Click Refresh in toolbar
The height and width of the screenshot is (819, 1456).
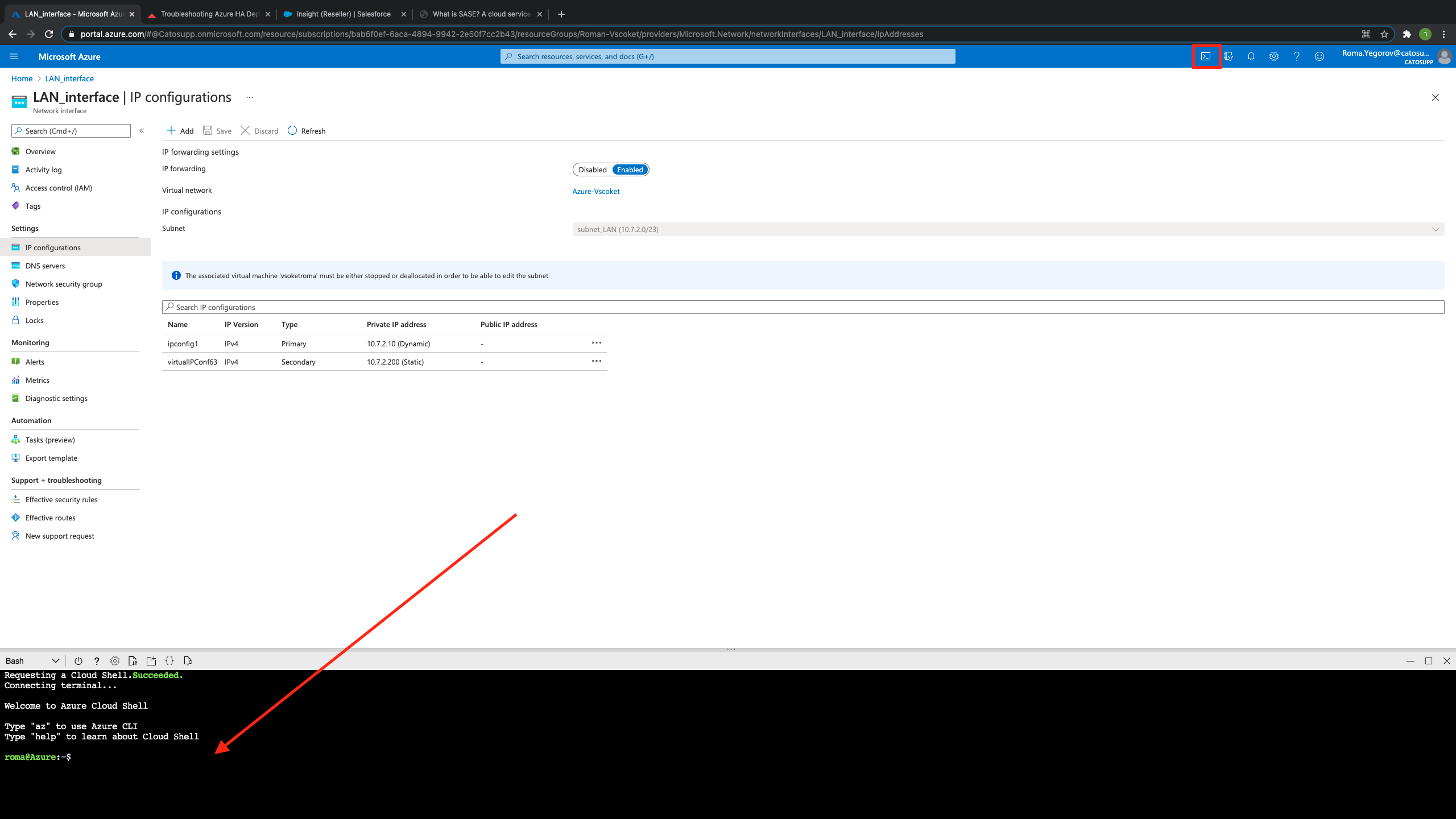(x=307, y=131)
